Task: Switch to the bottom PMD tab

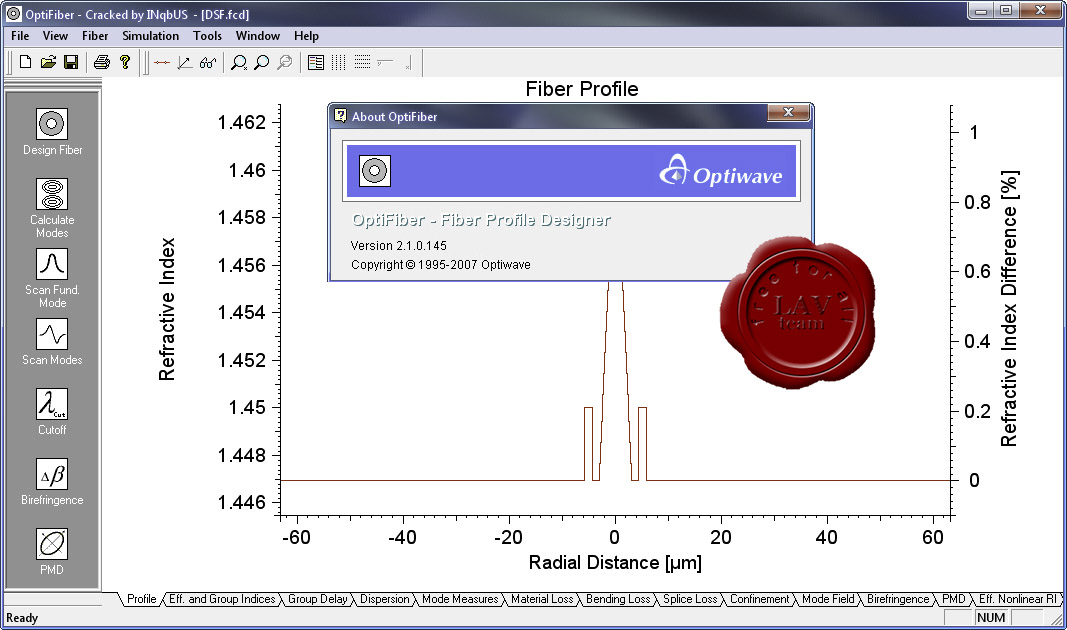Action: [x=953, y=599]
